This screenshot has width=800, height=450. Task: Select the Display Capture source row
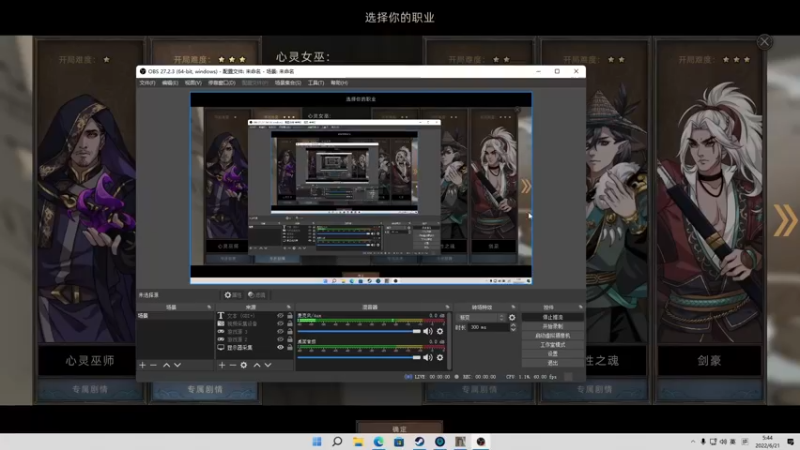tap(255, 347)
